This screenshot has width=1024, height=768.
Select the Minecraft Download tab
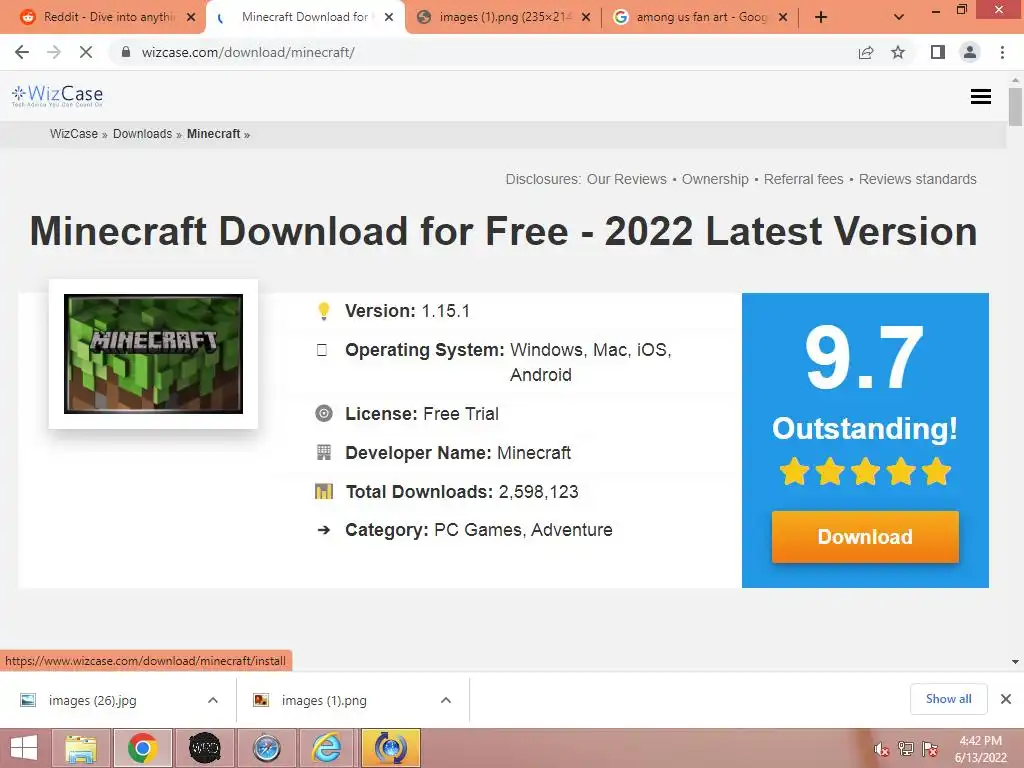(304, 17)
